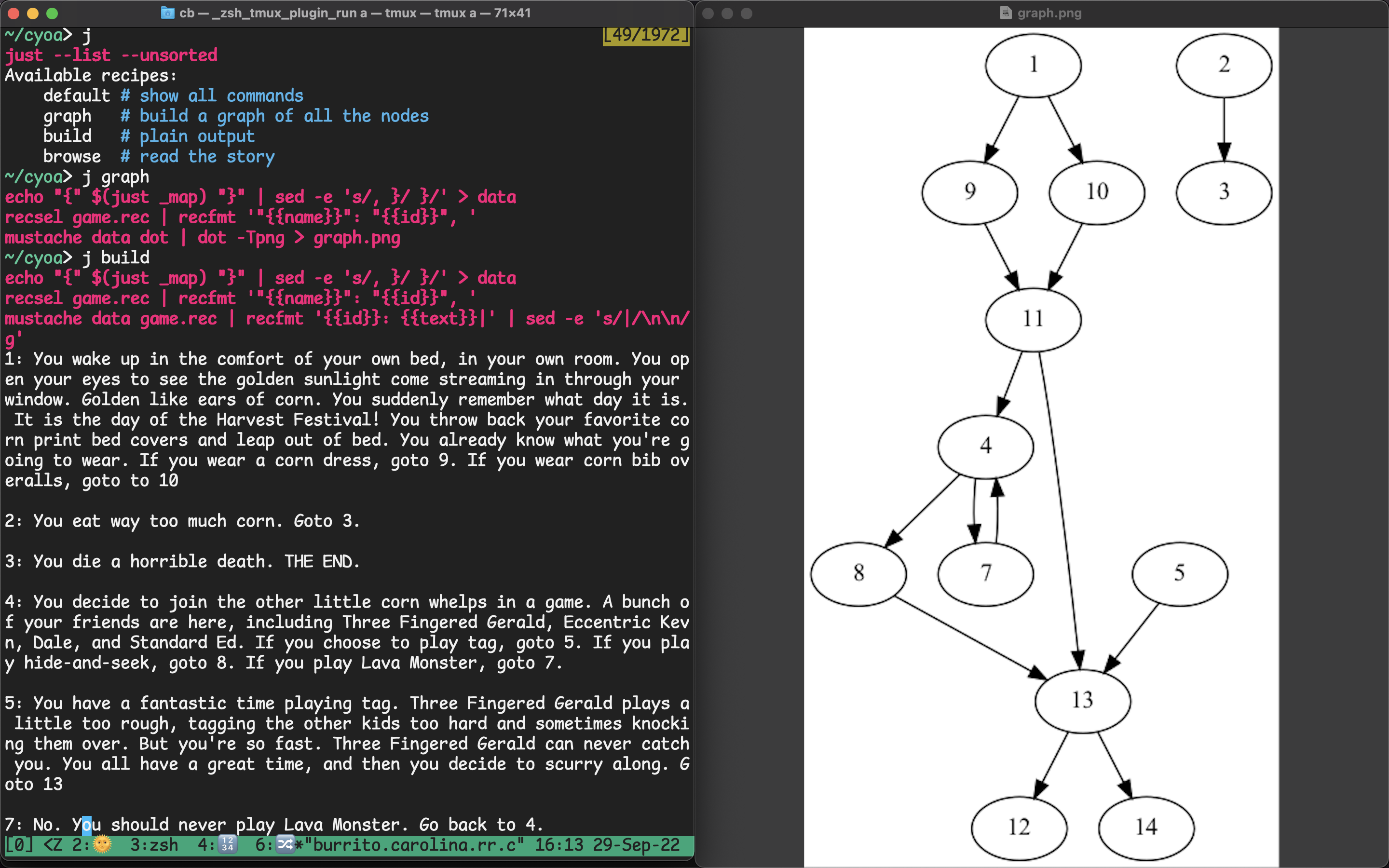Click 'Available recipes:' text
The height and width of the screenshot is (868, 1389).
[91, 75]
